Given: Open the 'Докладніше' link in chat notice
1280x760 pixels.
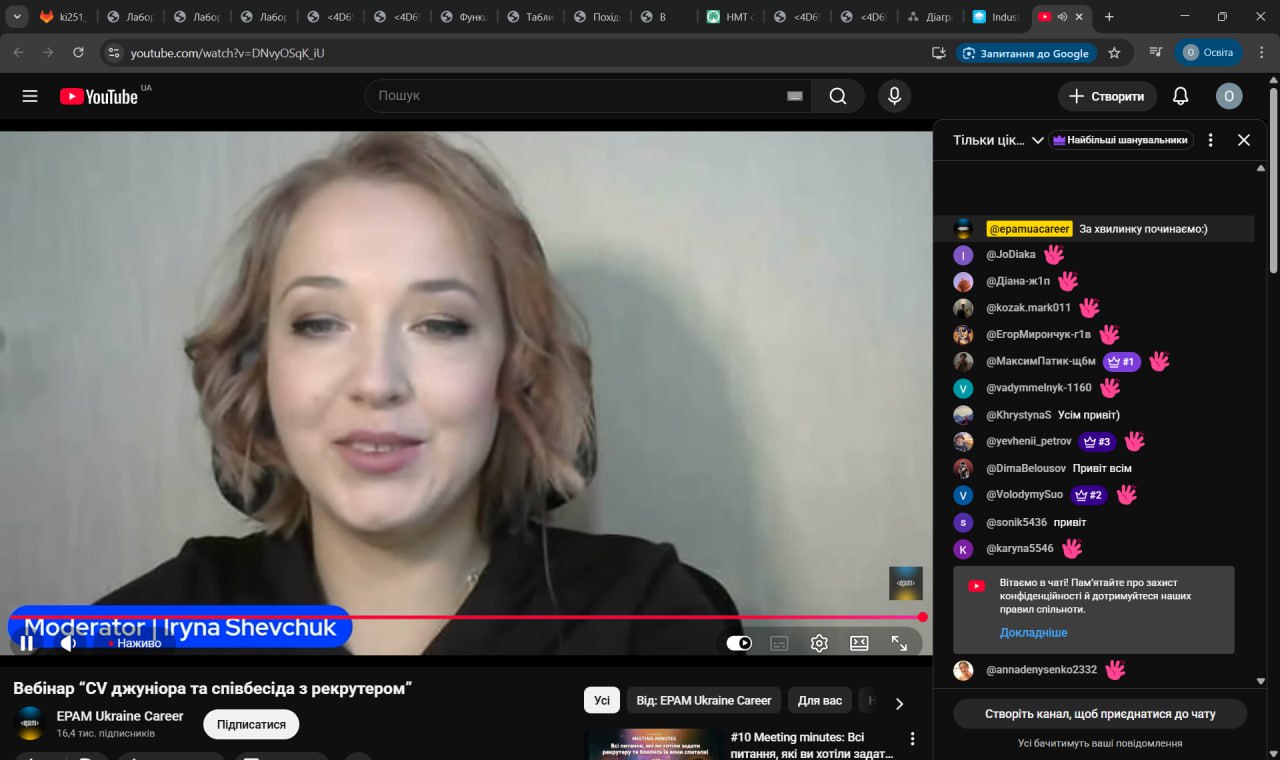Looking at the screenshot, I should (1033, 633).
